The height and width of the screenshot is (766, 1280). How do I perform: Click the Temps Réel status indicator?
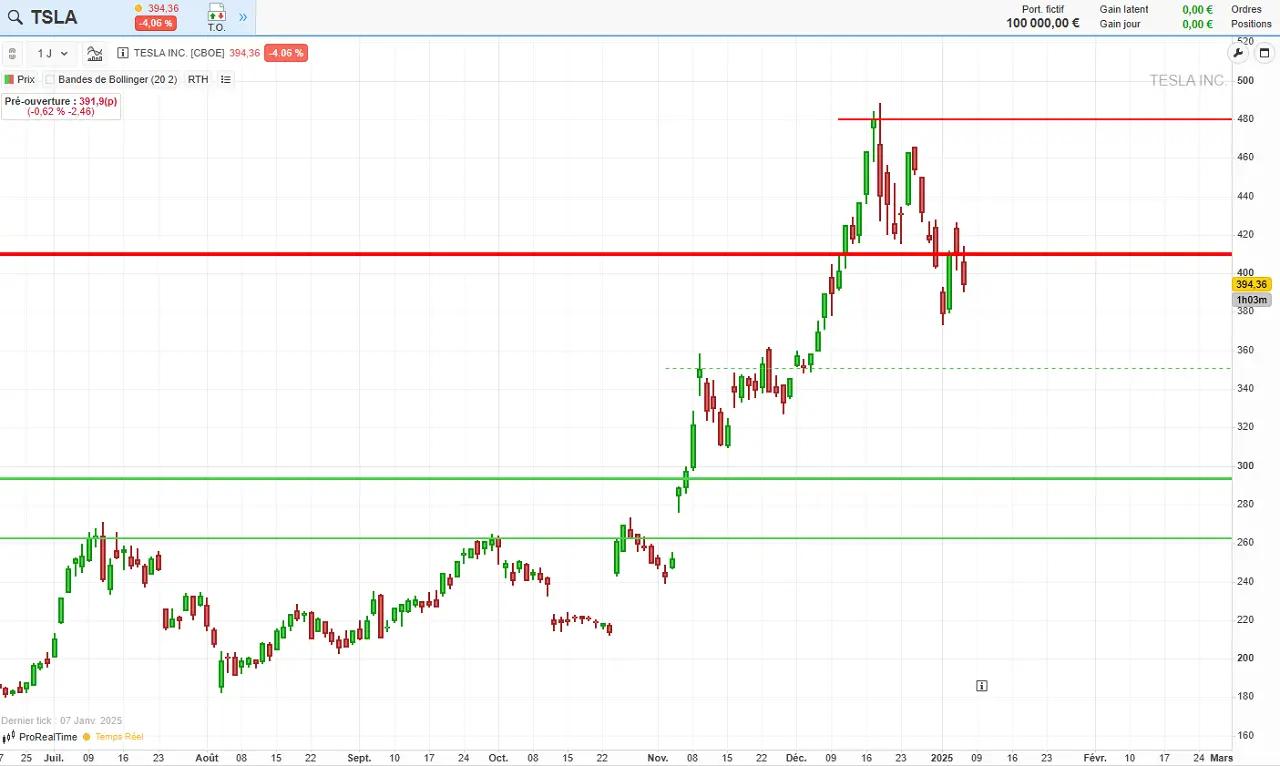point(114,737)
